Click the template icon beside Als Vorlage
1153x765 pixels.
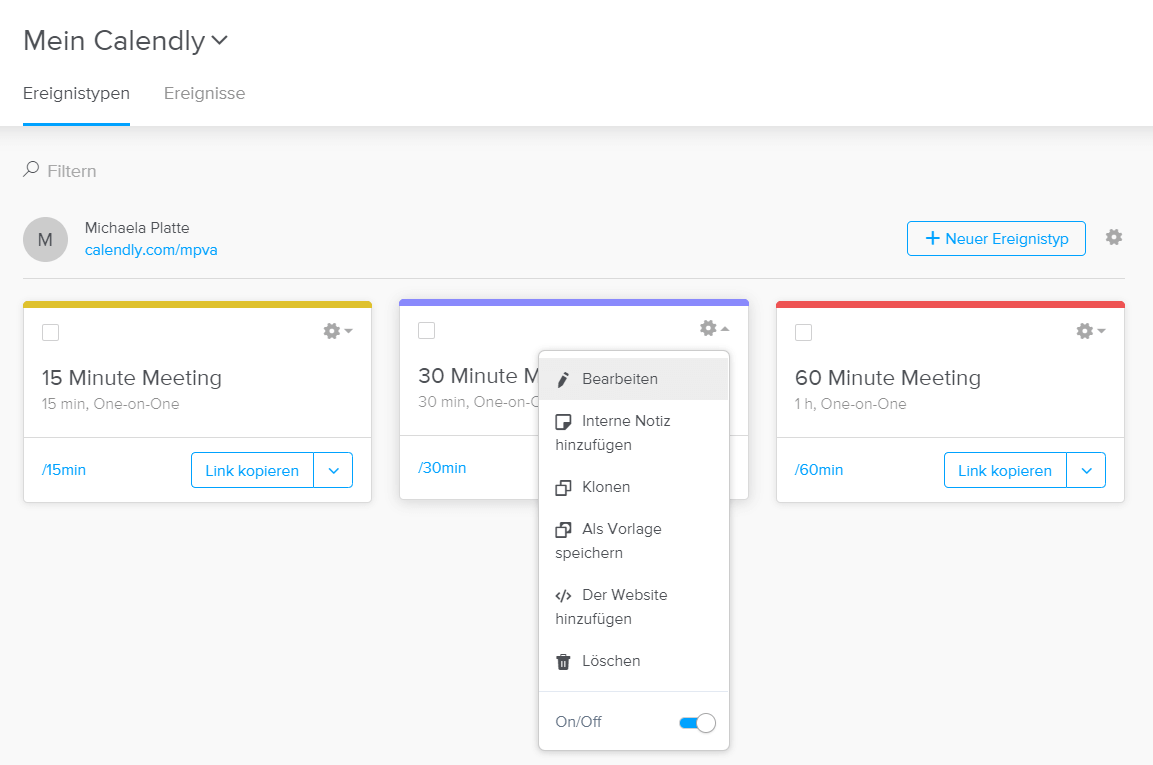point(563,530)
